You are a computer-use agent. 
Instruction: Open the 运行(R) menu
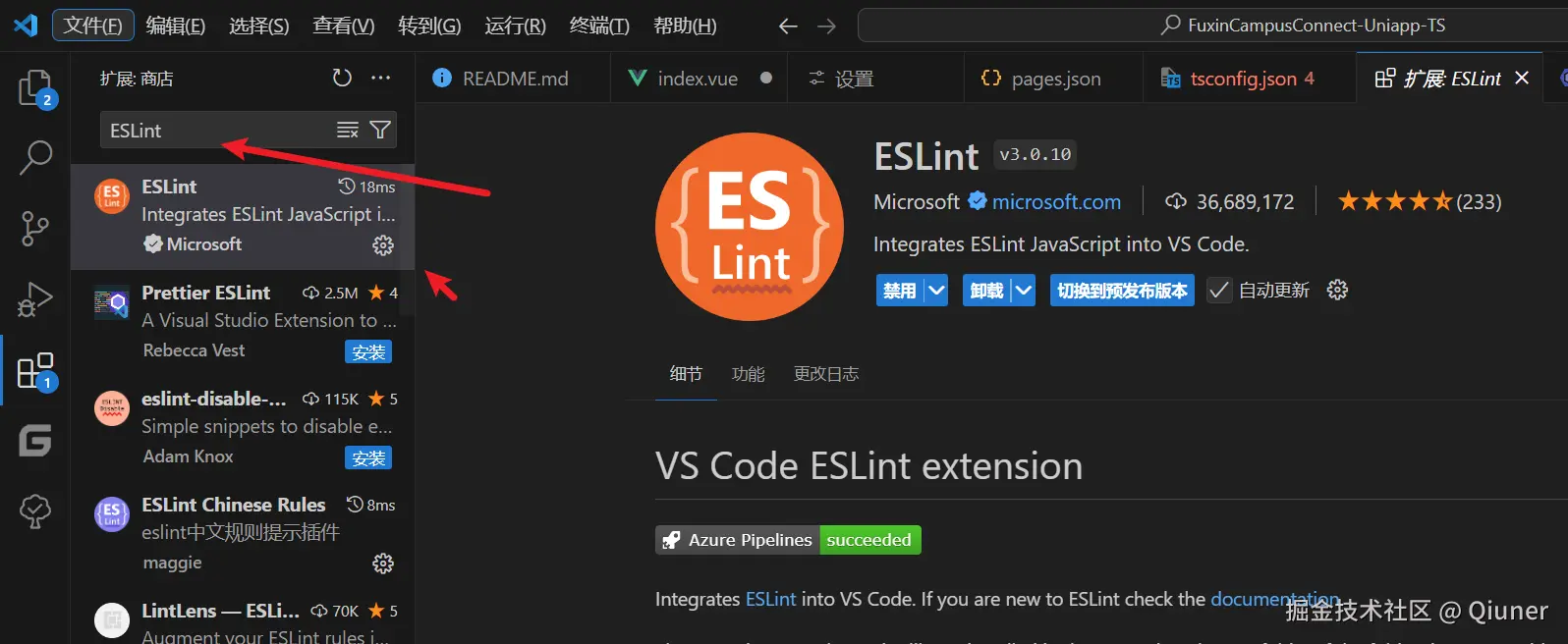[x=515, y=26]
